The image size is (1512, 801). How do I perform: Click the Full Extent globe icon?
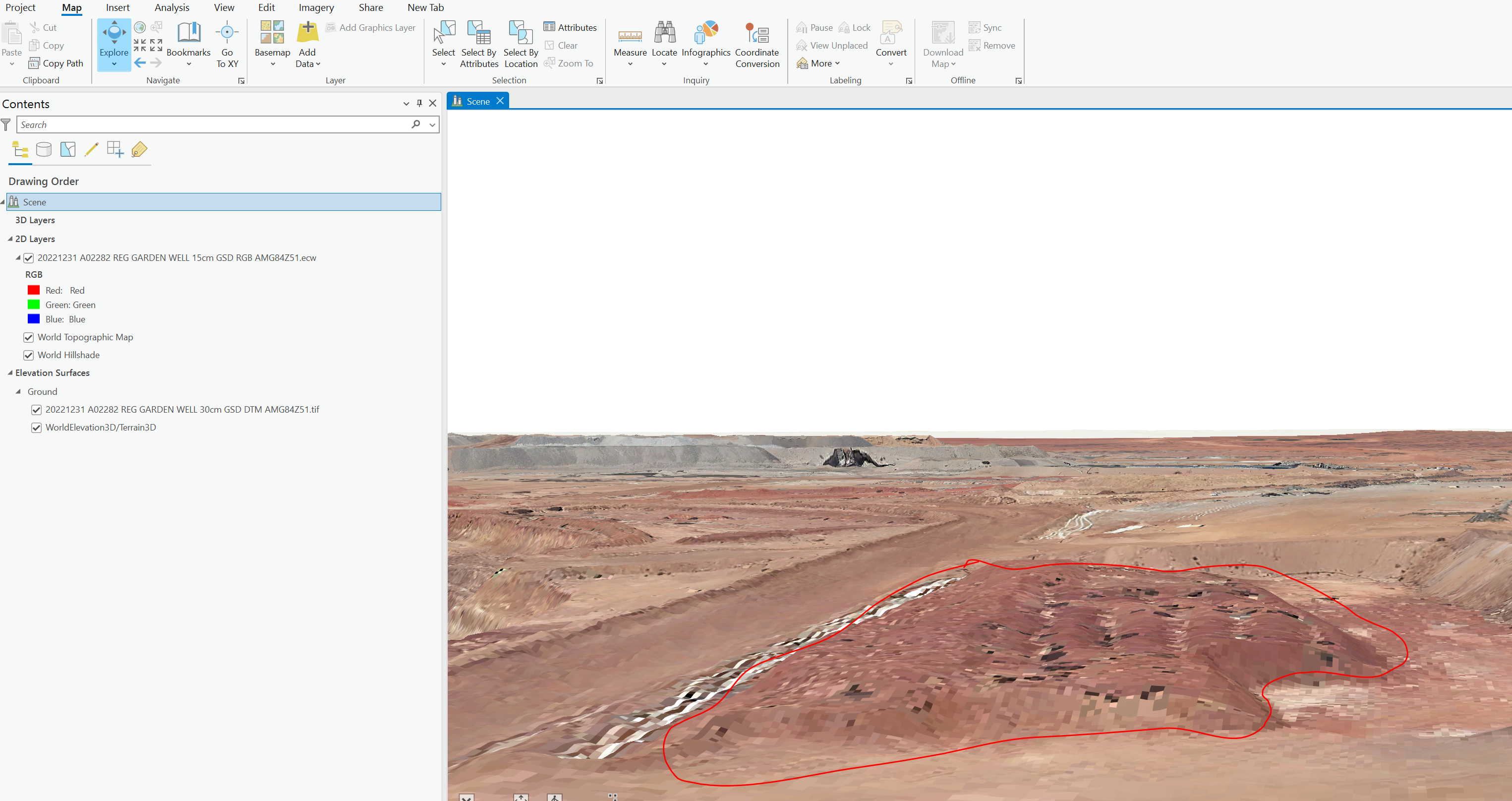pos(140,27)
